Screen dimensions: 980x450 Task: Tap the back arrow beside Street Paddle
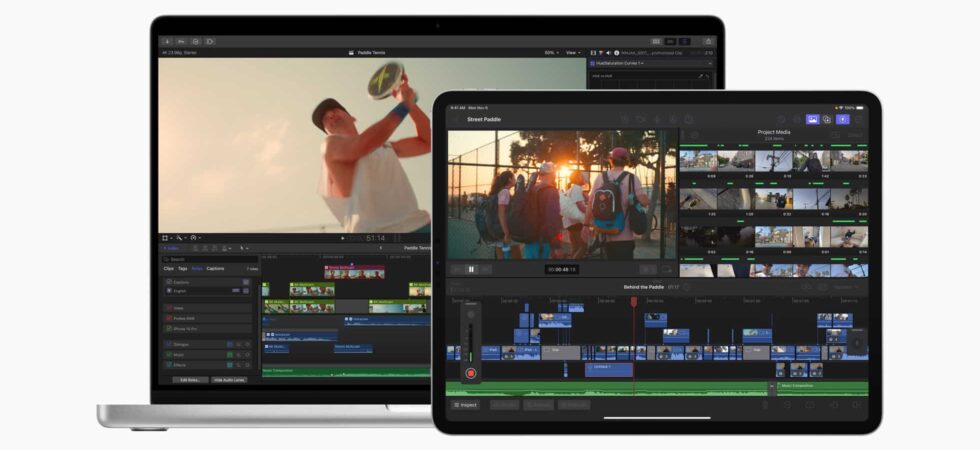pos(456,119)
